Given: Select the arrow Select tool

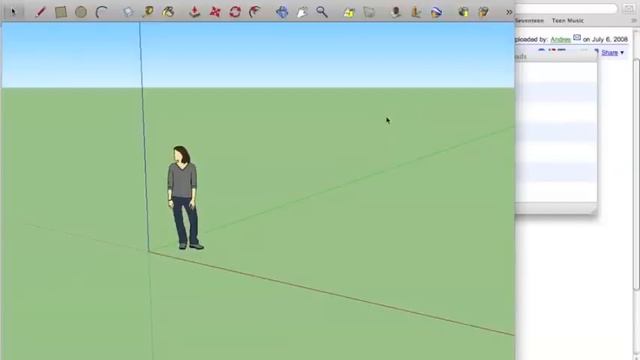Looking at the screenshot, I should coord(13,11).
